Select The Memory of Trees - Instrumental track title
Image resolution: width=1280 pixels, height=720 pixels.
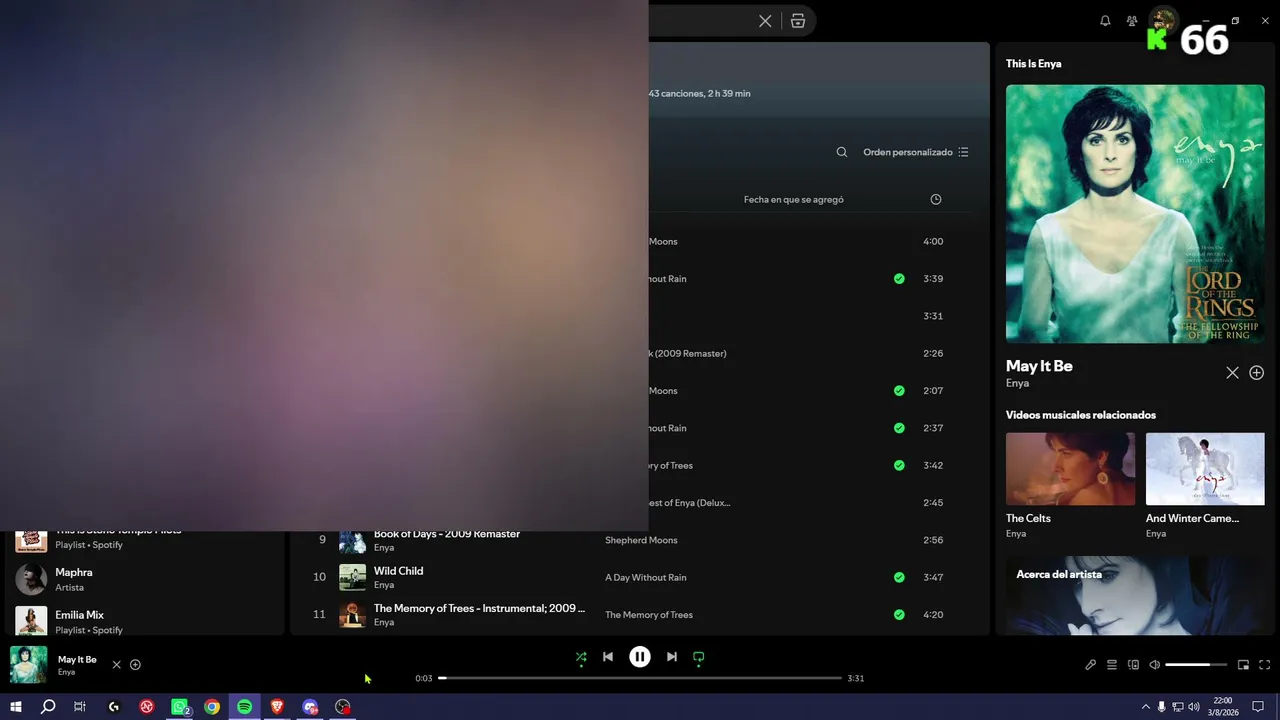tap(480, 608)
